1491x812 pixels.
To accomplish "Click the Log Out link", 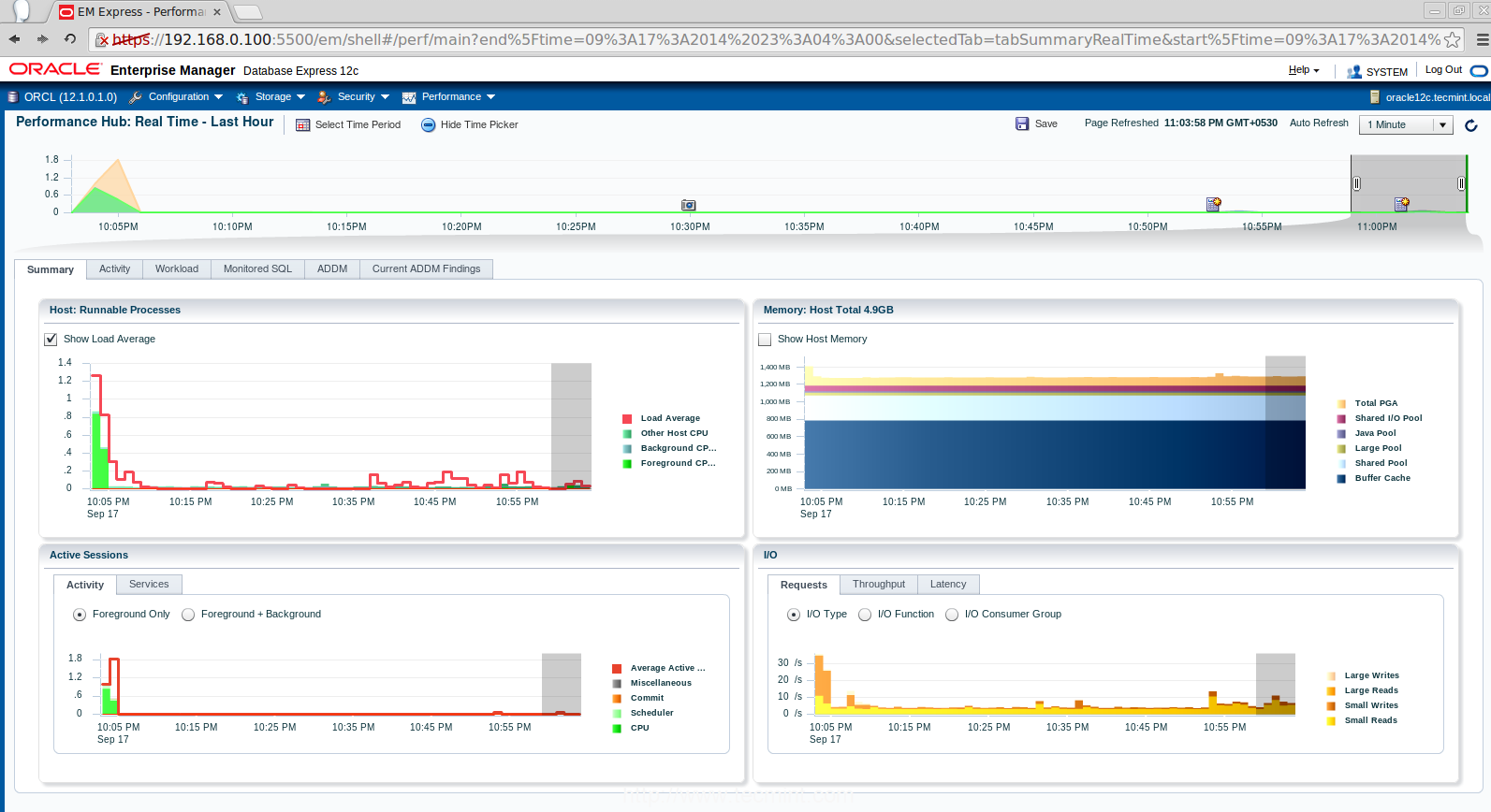I will (1443, 70).
